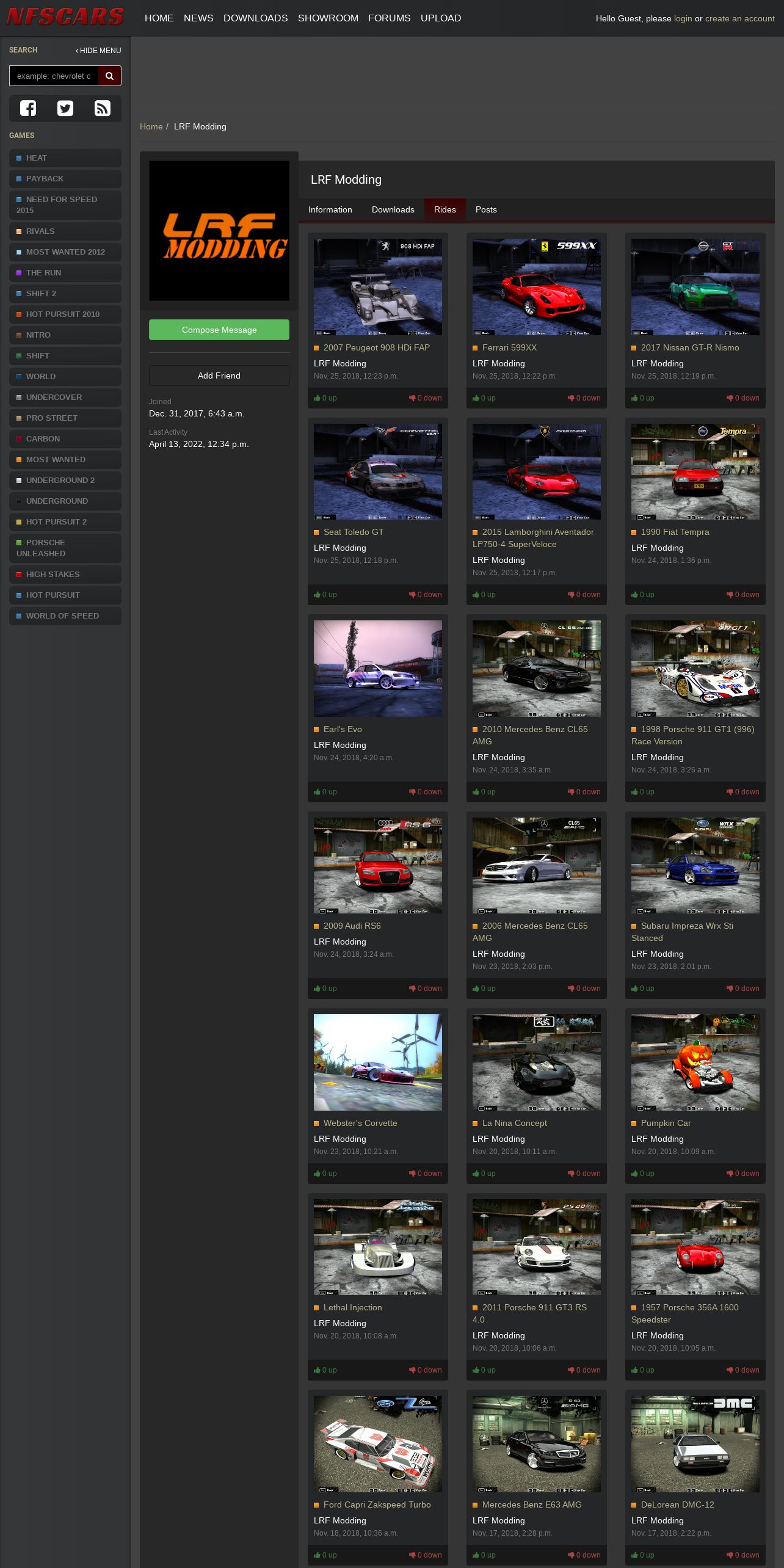Collapse sidebar with Hide Menu

click(x=98, y=51)
